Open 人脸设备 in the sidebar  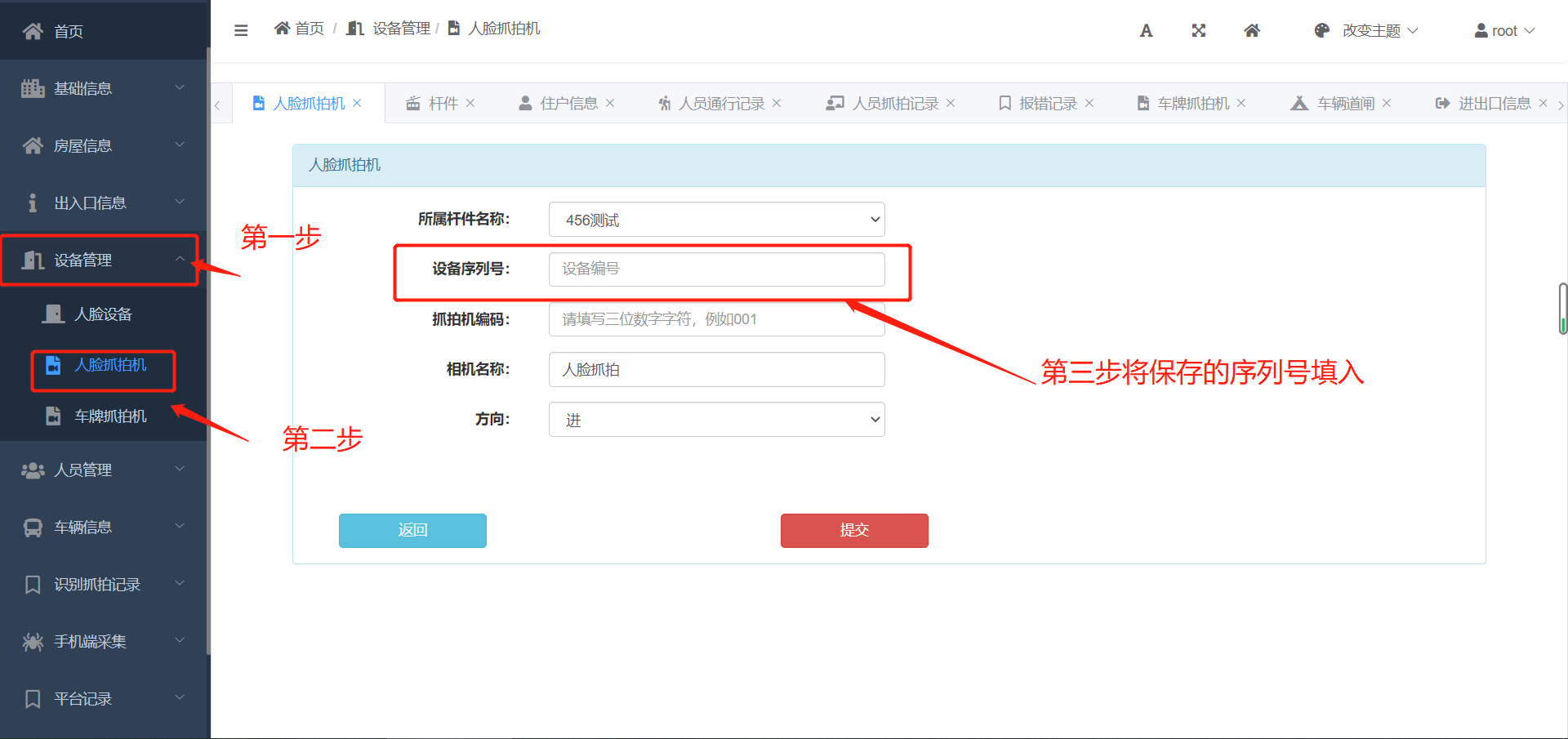pos(103,314)
